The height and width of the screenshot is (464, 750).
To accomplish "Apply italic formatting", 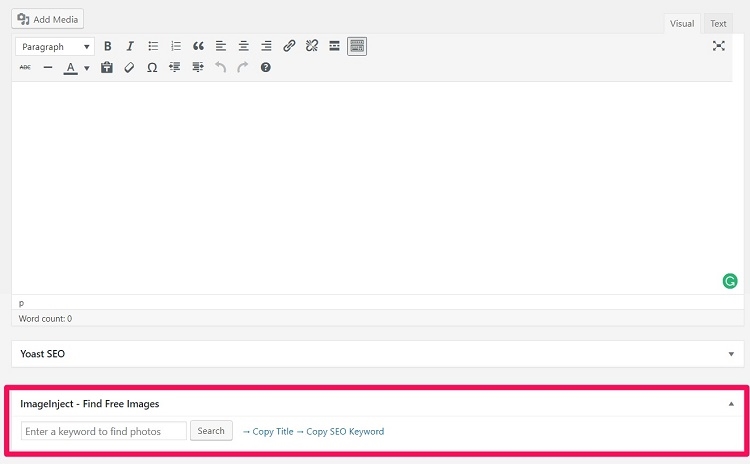I will 130,46.
